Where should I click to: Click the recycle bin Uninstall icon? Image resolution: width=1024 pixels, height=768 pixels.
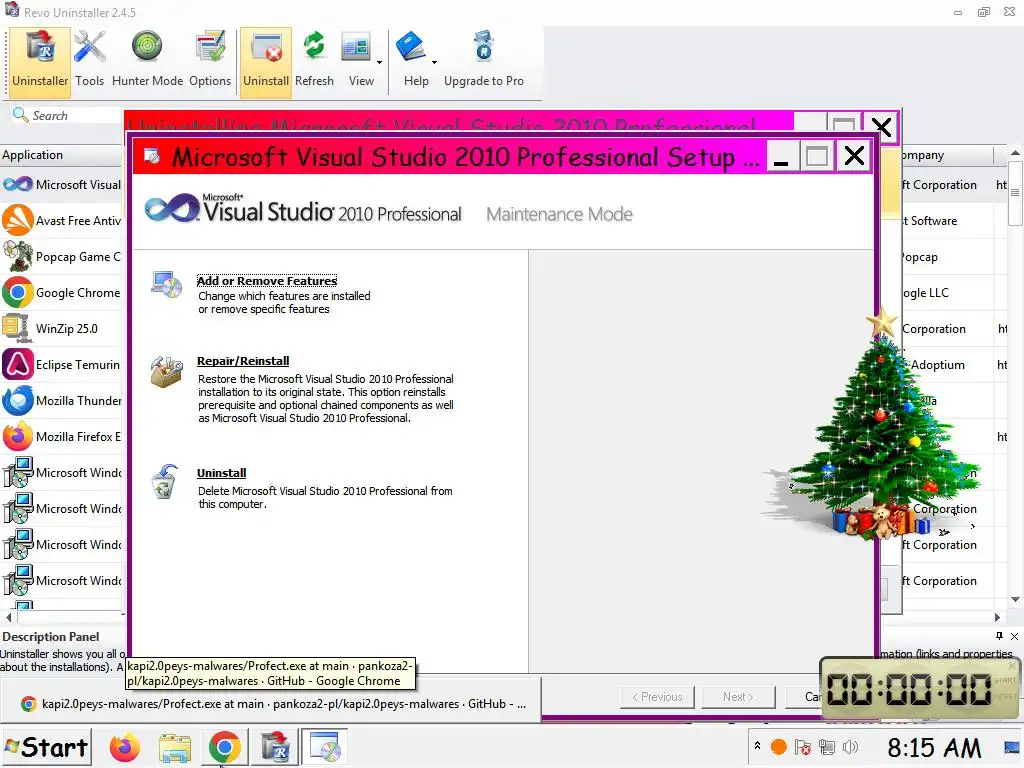click(x=165, y=482)
